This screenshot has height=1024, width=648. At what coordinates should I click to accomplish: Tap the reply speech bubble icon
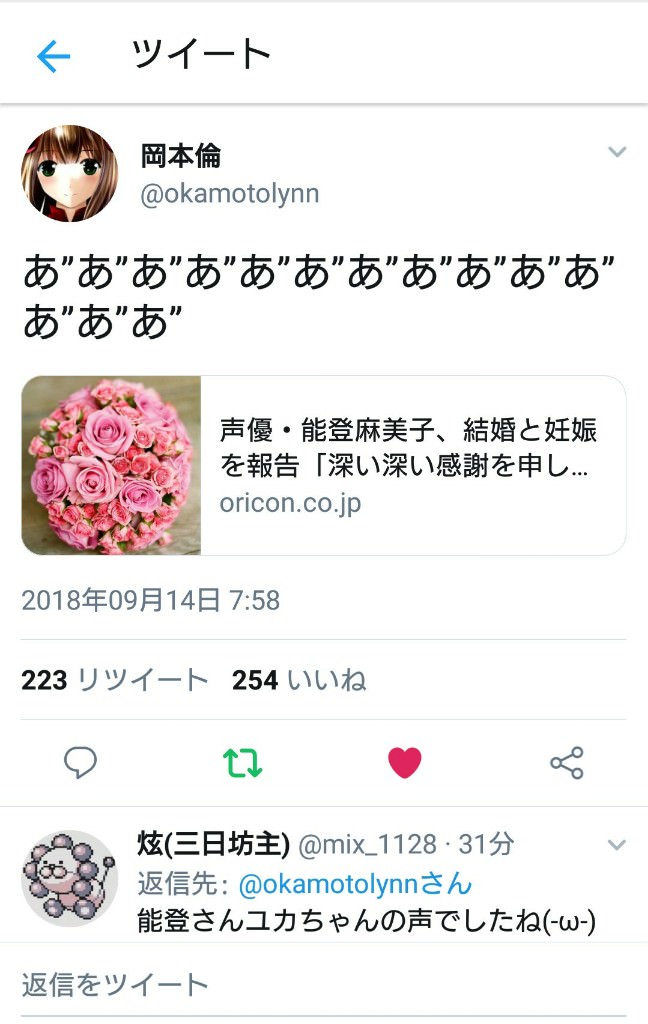80,762
